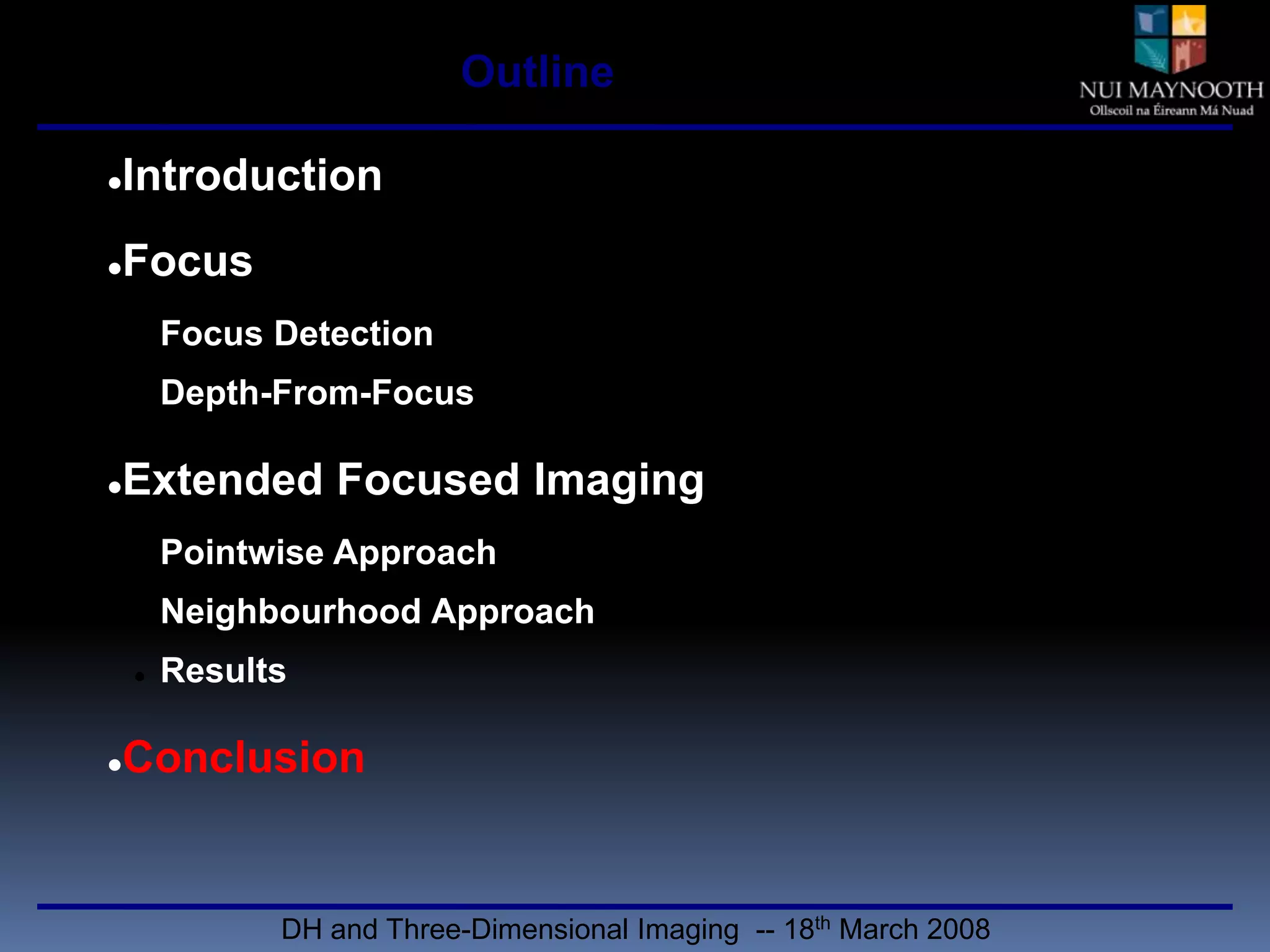1270x952 pixels.
Task: Select the Pointwise Approach line
Action: (x=328, y=552)
